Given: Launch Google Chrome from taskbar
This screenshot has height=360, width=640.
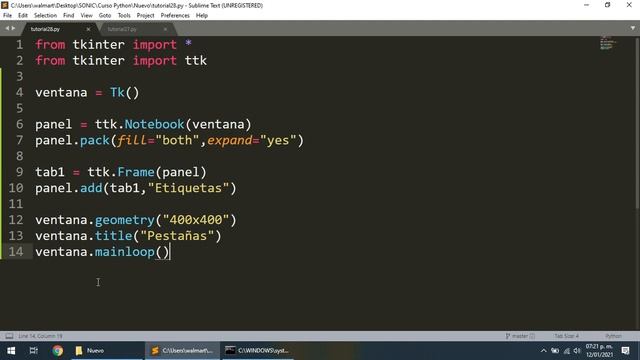Looking at the screenshot, I should click(x=58, y=351).
